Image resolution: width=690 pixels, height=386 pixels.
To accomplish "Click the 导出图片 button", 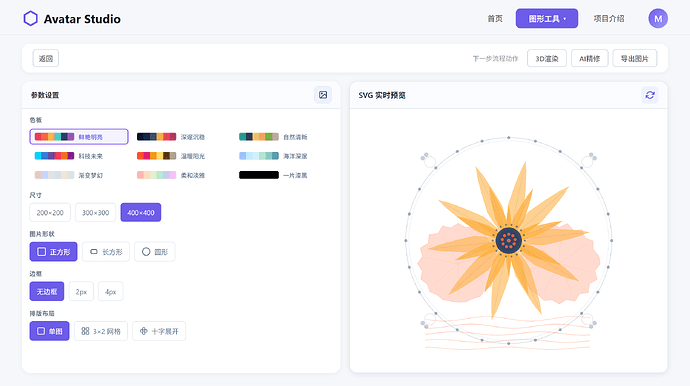I will coord(635,58).
